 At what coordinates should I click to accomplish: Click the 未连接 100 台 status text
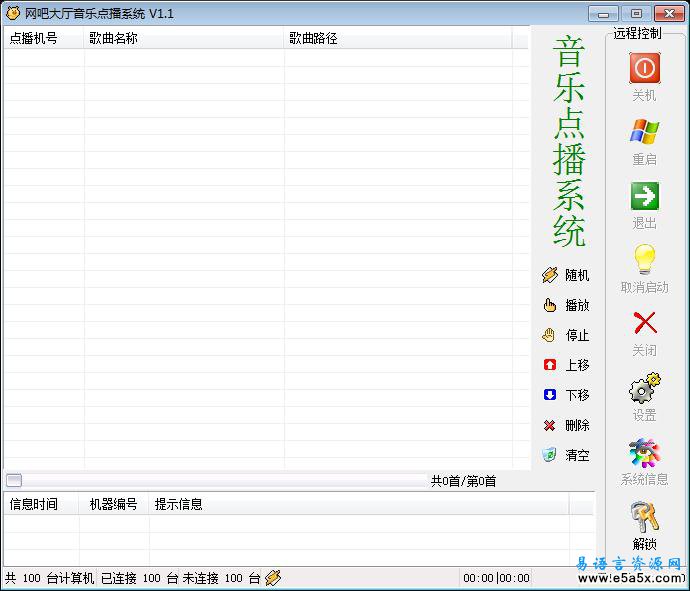[x=221, y=578]
